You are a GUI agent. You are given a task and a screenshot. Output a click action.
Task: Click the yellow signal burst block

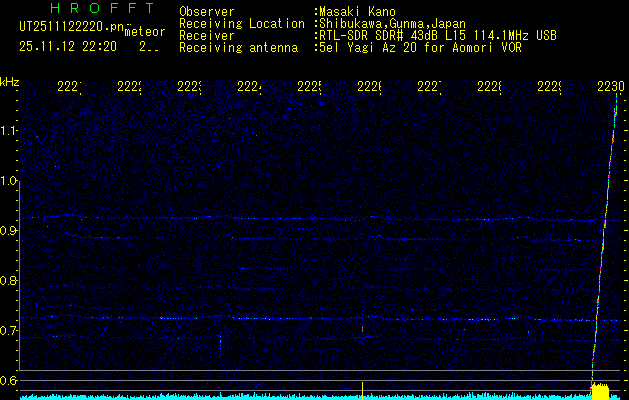[x=600, y=389]
